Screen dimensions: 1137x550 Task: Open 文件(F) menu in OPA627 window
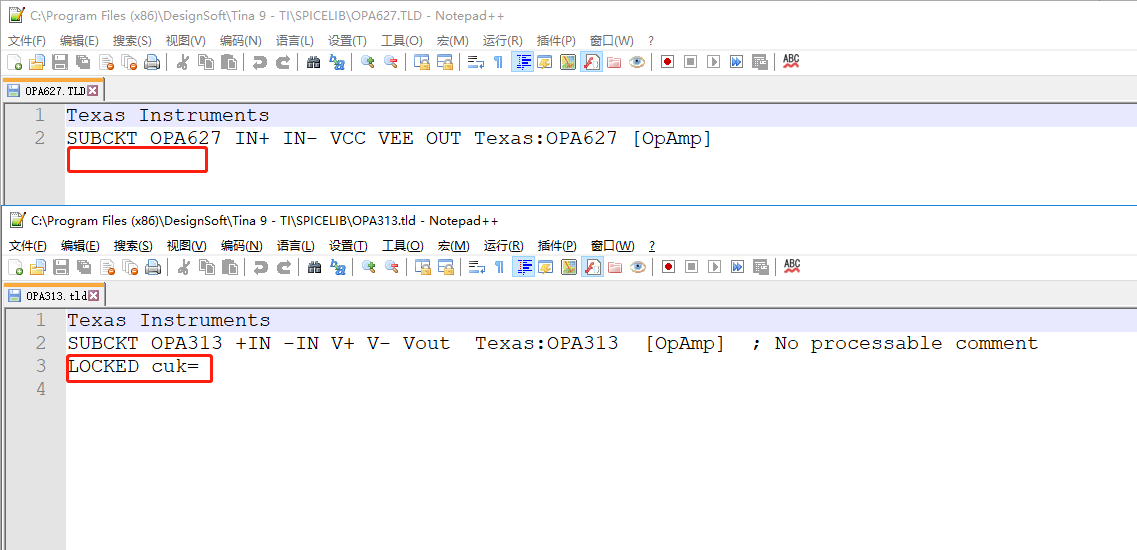pos(27,41)
